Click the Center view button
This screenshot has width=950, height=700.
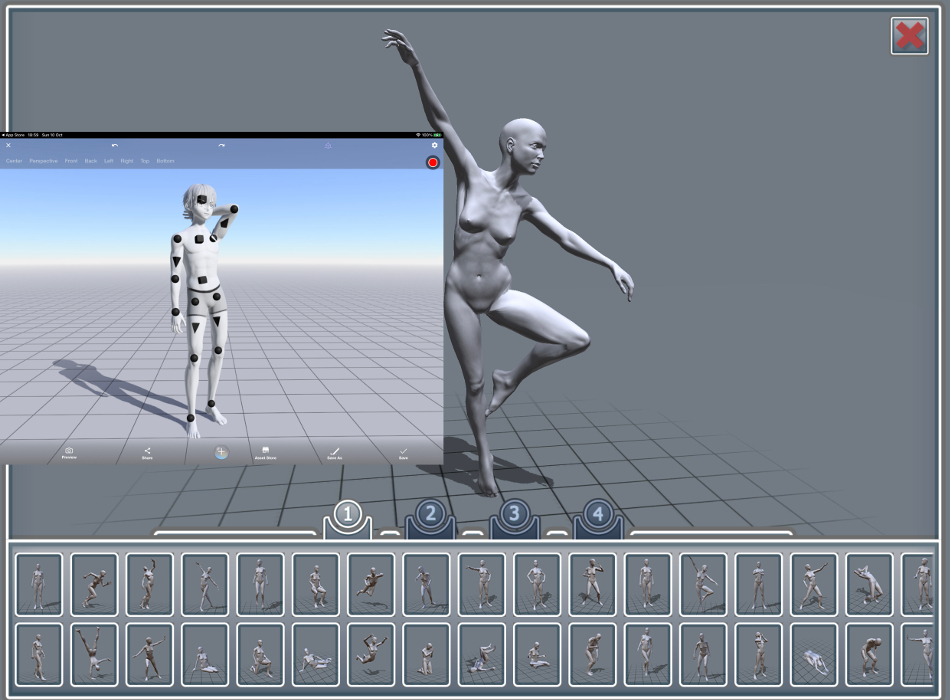(x=14, y=160)
